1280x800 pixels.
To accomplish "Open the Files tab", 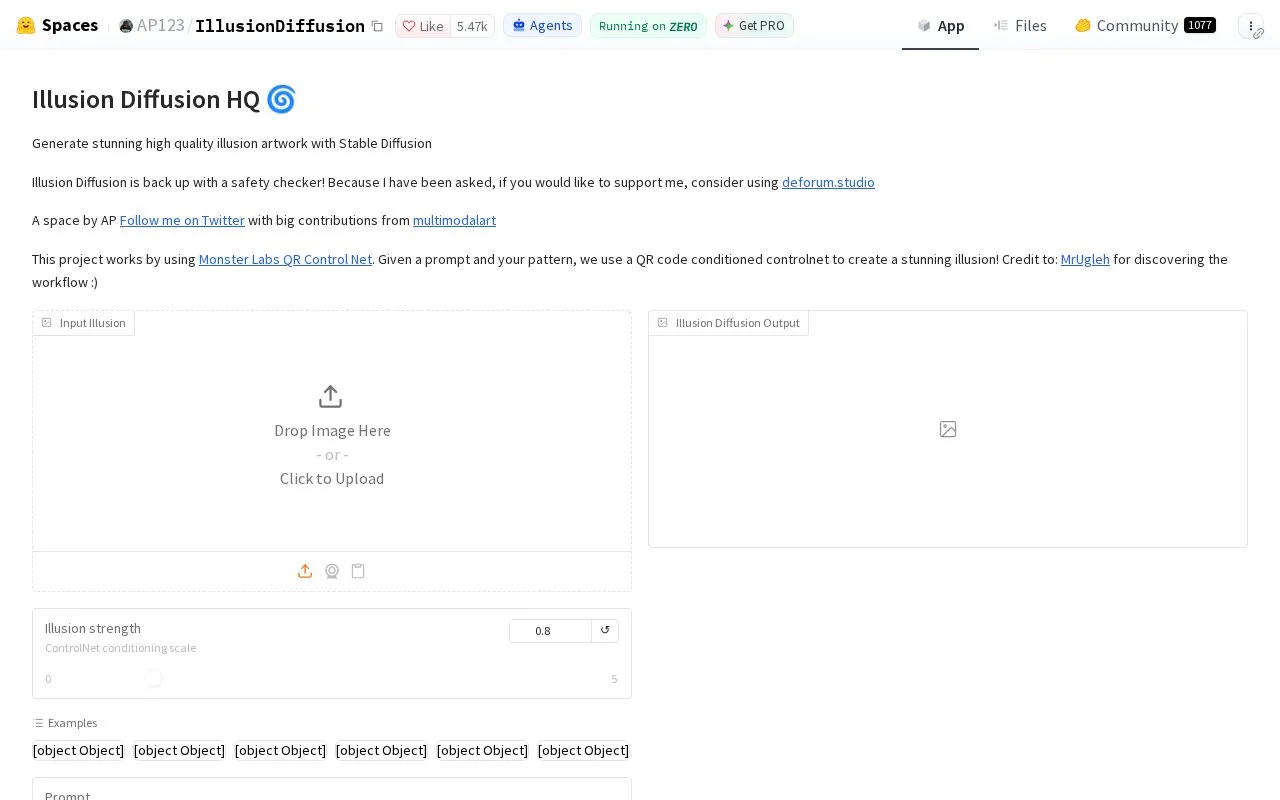I will [1020, 25].
